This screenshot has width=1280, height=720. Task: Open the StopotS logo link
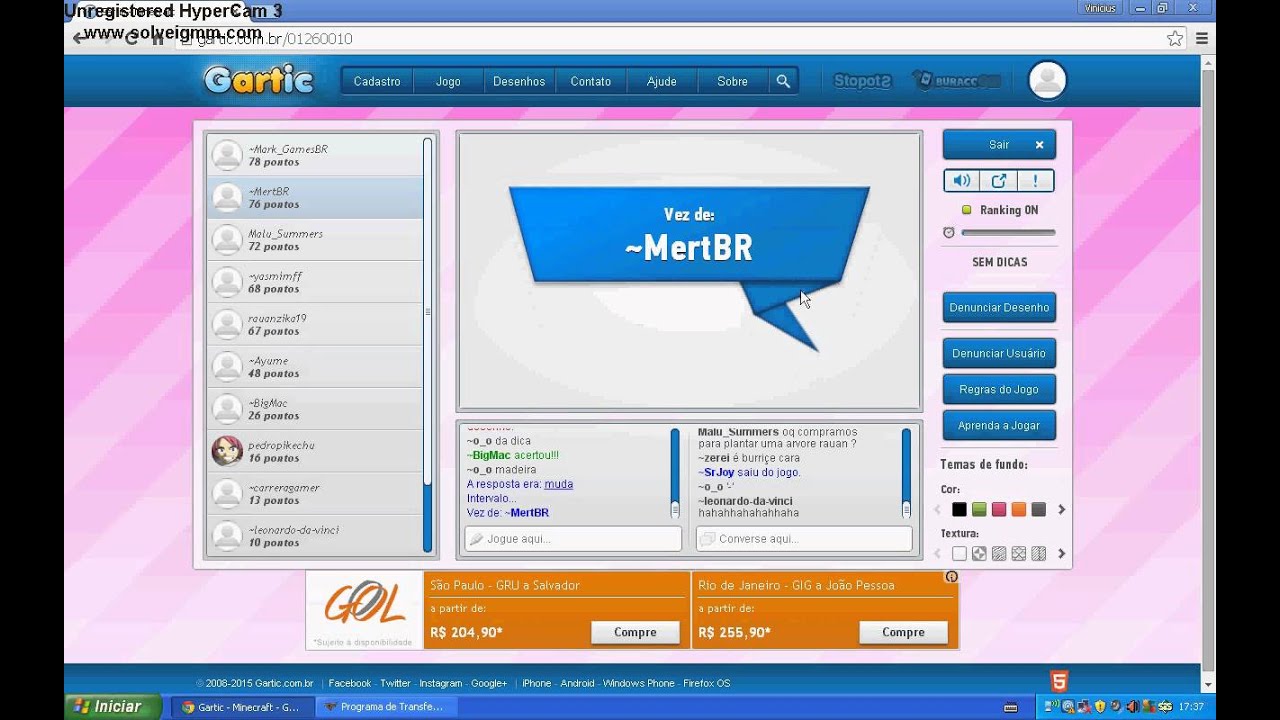862,81
